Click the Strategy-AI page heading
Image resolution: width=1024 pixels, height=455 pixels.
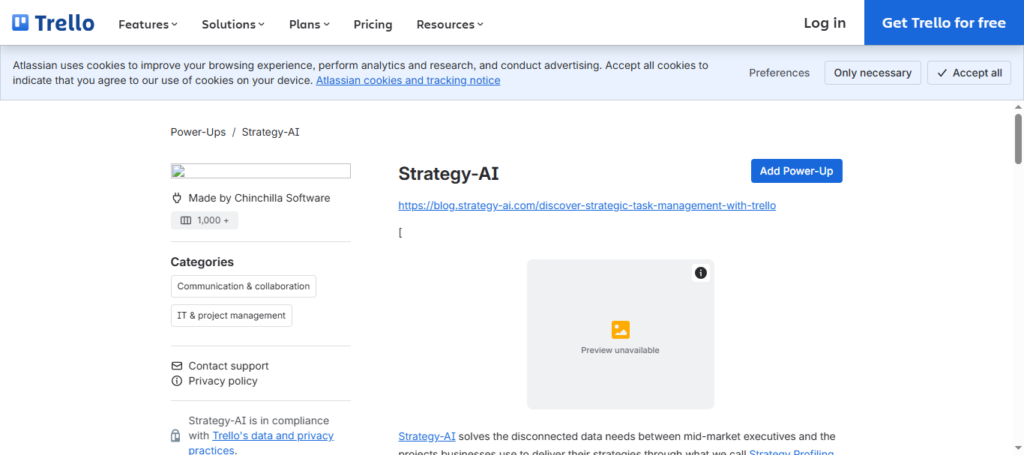point(449,174)
